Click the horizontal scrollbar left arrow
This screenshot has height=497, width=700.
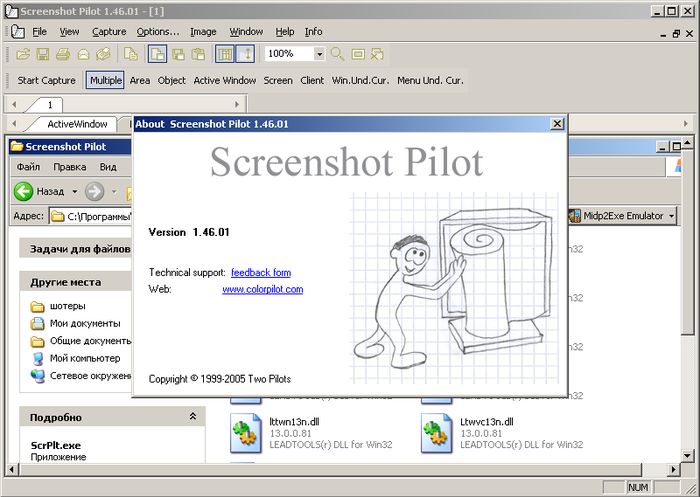pyautogui.click(x=12, y=469)
